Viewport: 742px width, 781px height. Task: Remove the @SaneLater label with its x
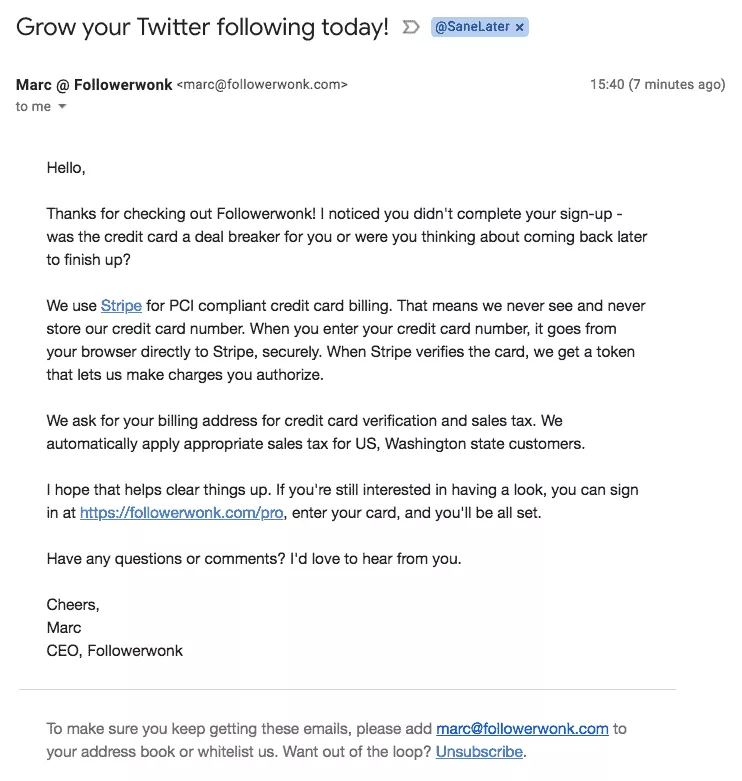click(519, 28)
